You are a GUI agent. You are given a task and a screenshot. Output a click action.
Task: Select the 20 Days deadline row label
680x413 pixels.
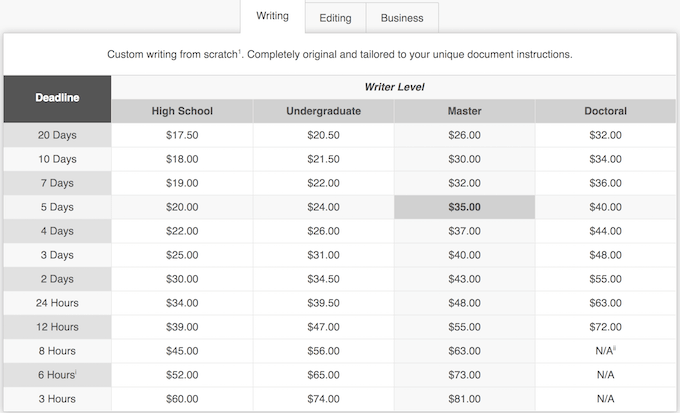[57, 135]
